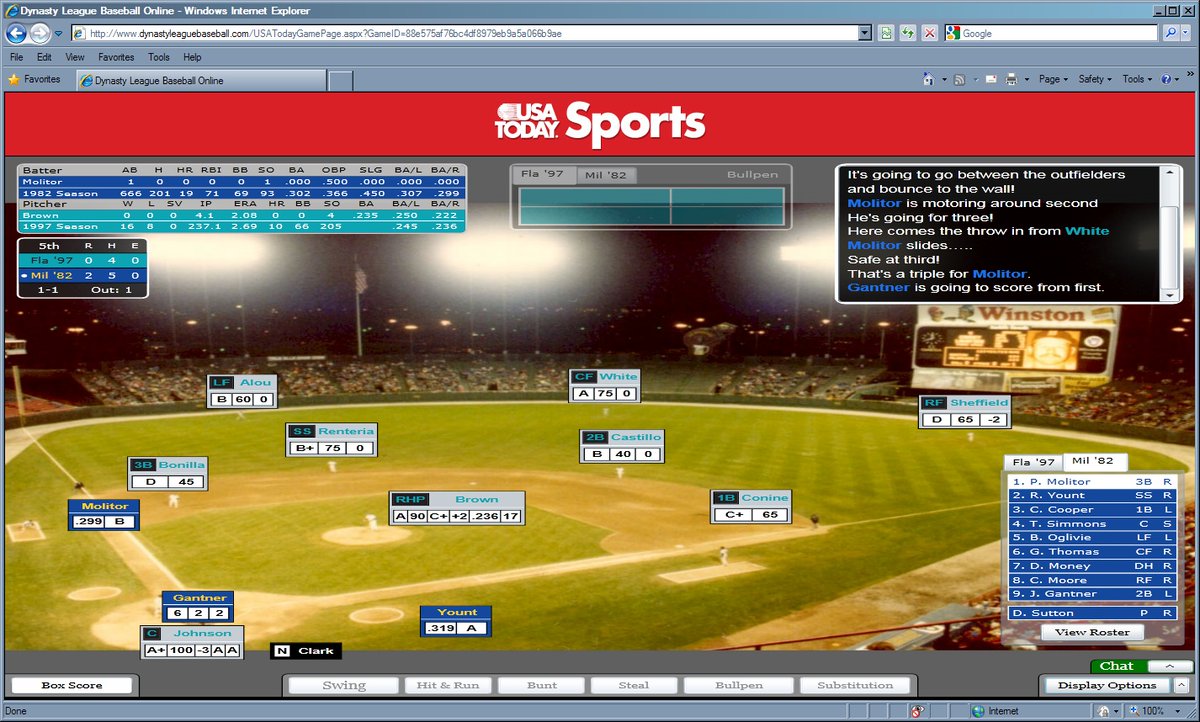Open the File menu
The image size is (1200, 722).
coord(17,57)
